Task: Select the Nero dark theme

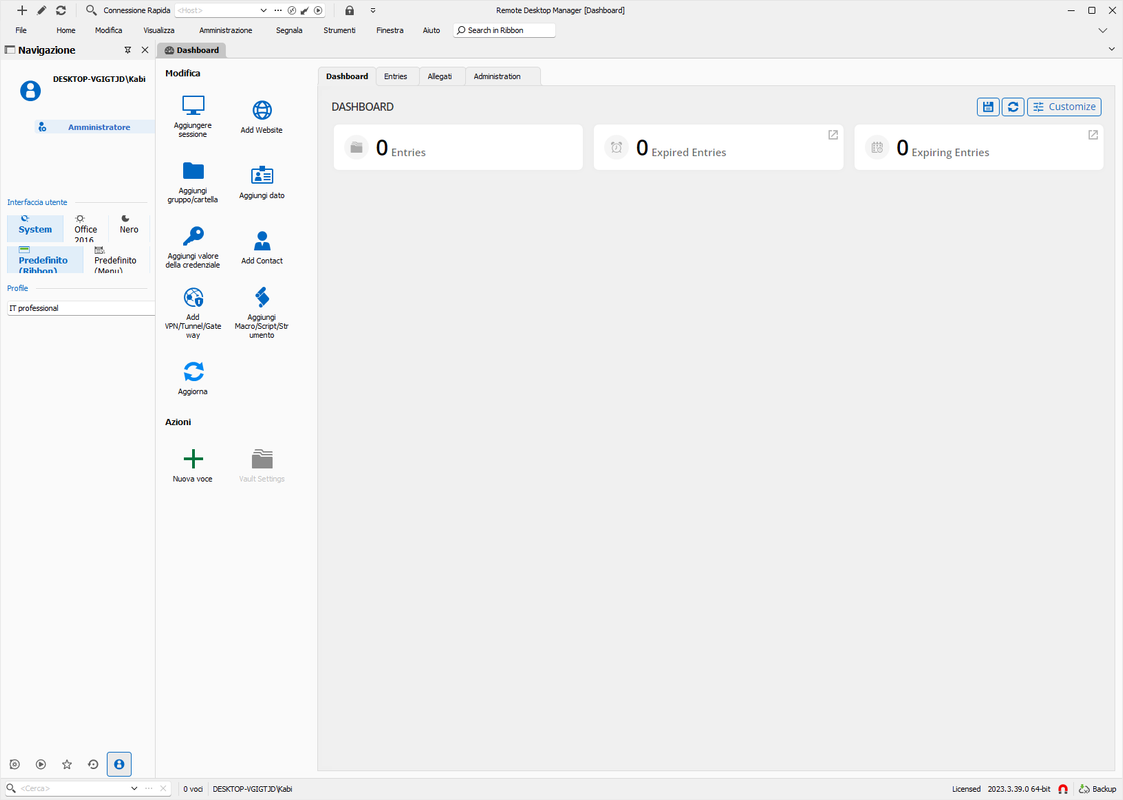Action: click(x=129, y=228)
